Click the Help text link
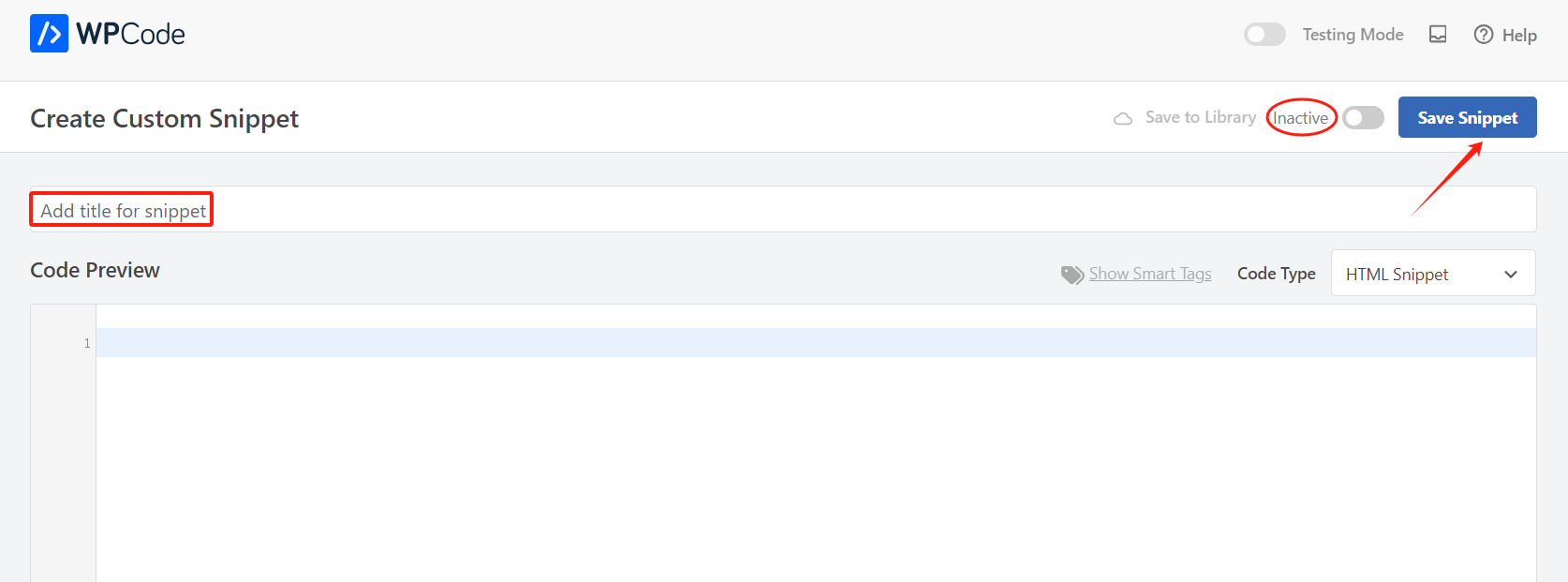The height and width of the screenshot is (582, 1568). [1519, 36]
